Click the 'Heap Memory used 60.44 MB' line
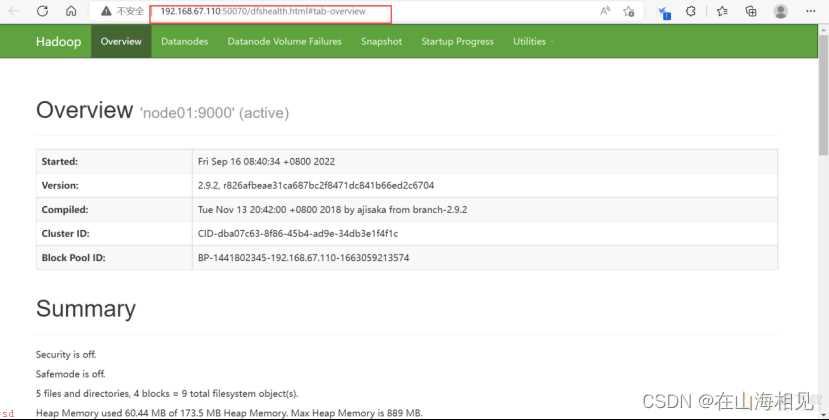Screen dimensions: 829x420 tap(229, 413)
